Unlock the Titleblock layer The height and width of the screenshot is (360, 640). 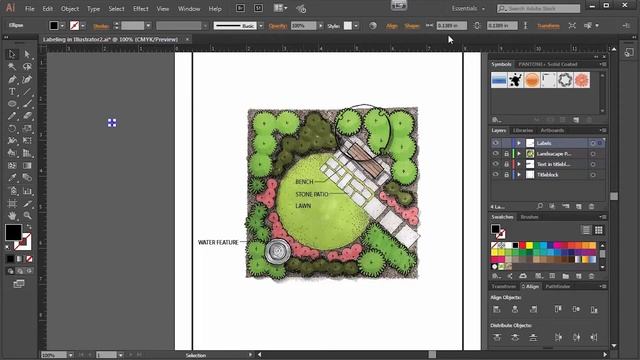tap(506, 175)
